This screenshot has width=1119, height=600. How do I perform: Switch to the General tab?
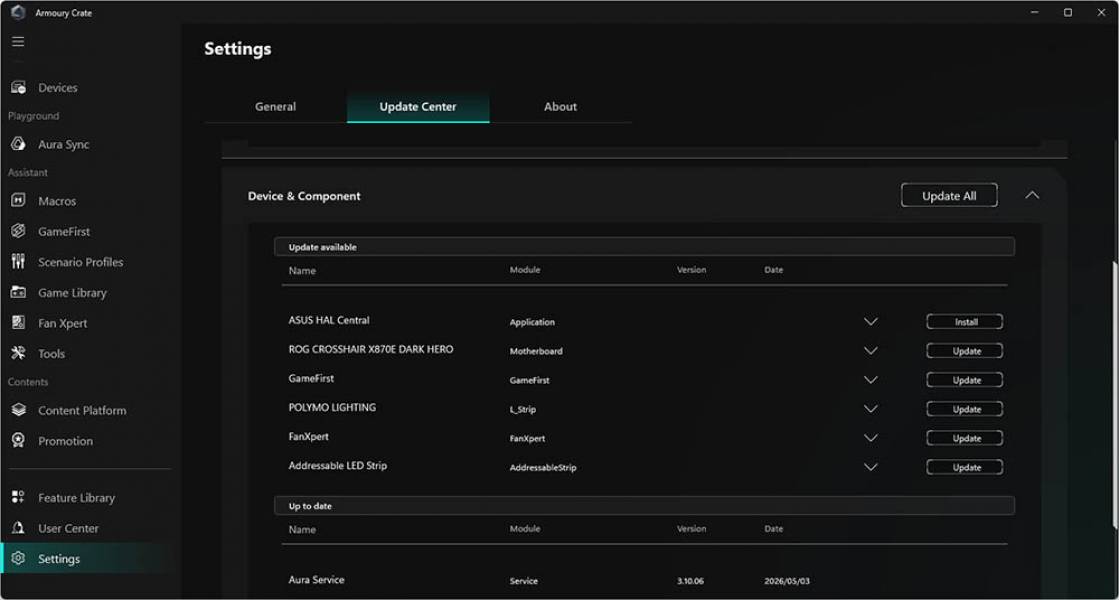275,106
